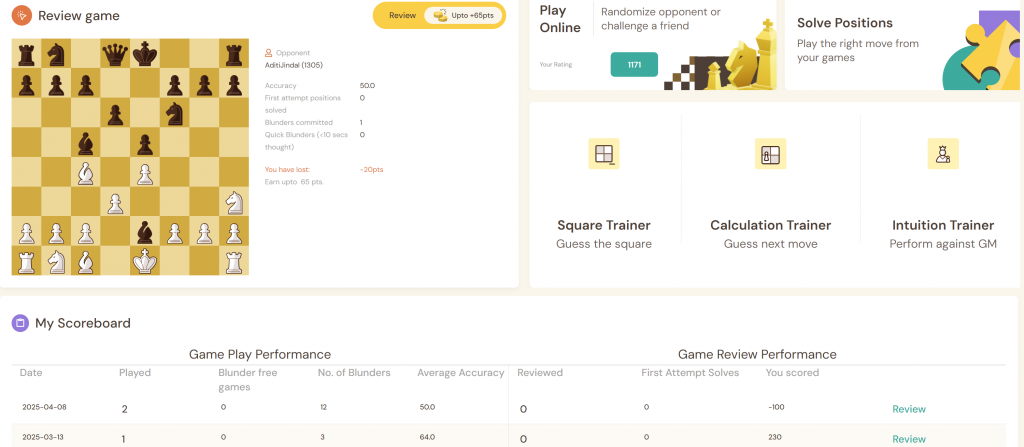Select the black knight on b8
1024x447 pixels.
[x=56, y=54]
